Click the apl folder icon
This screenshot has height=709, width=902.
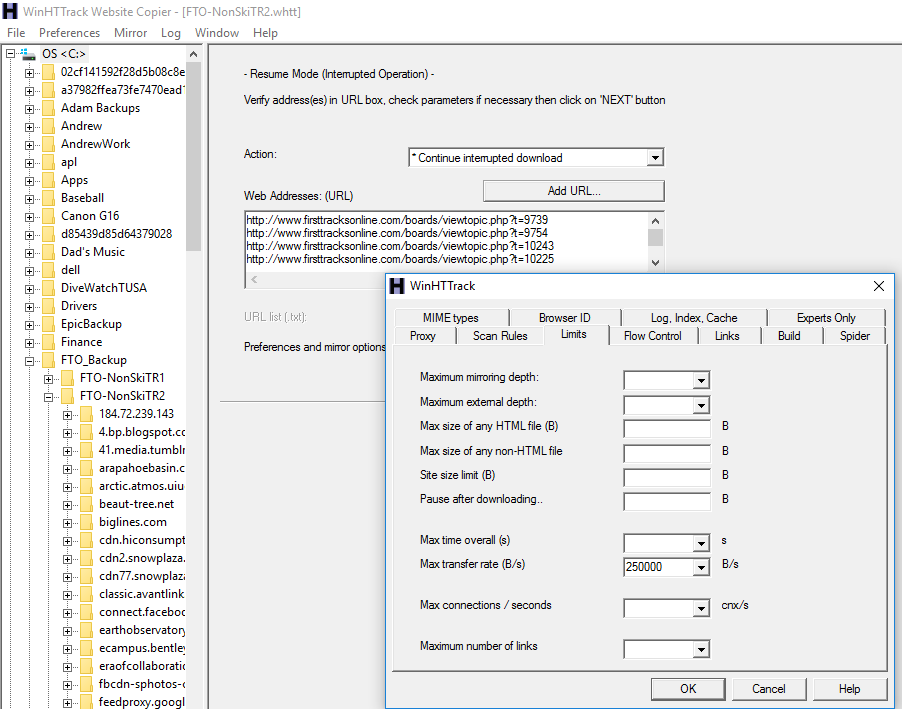click(48, 162)
